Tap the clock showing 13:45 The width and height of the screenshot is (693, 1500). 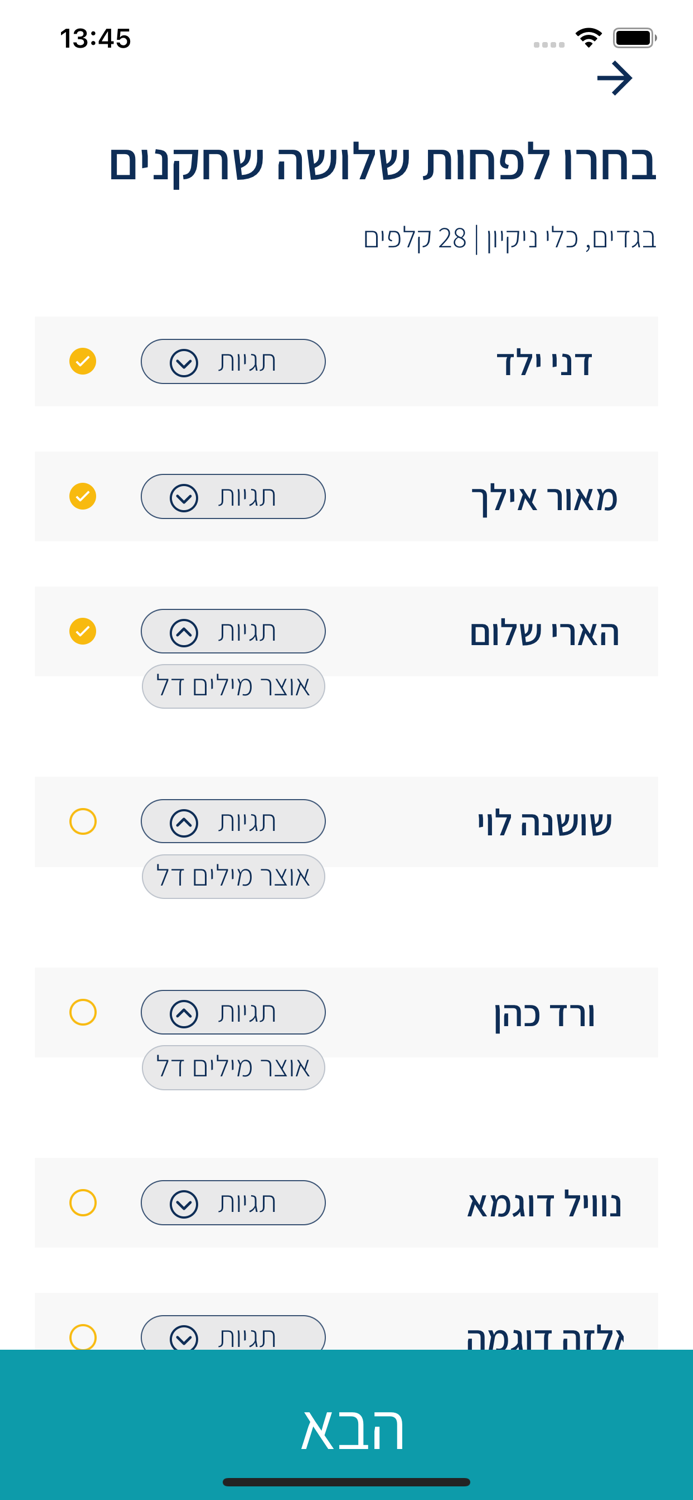pyautogui.click(x=95, y=38)
